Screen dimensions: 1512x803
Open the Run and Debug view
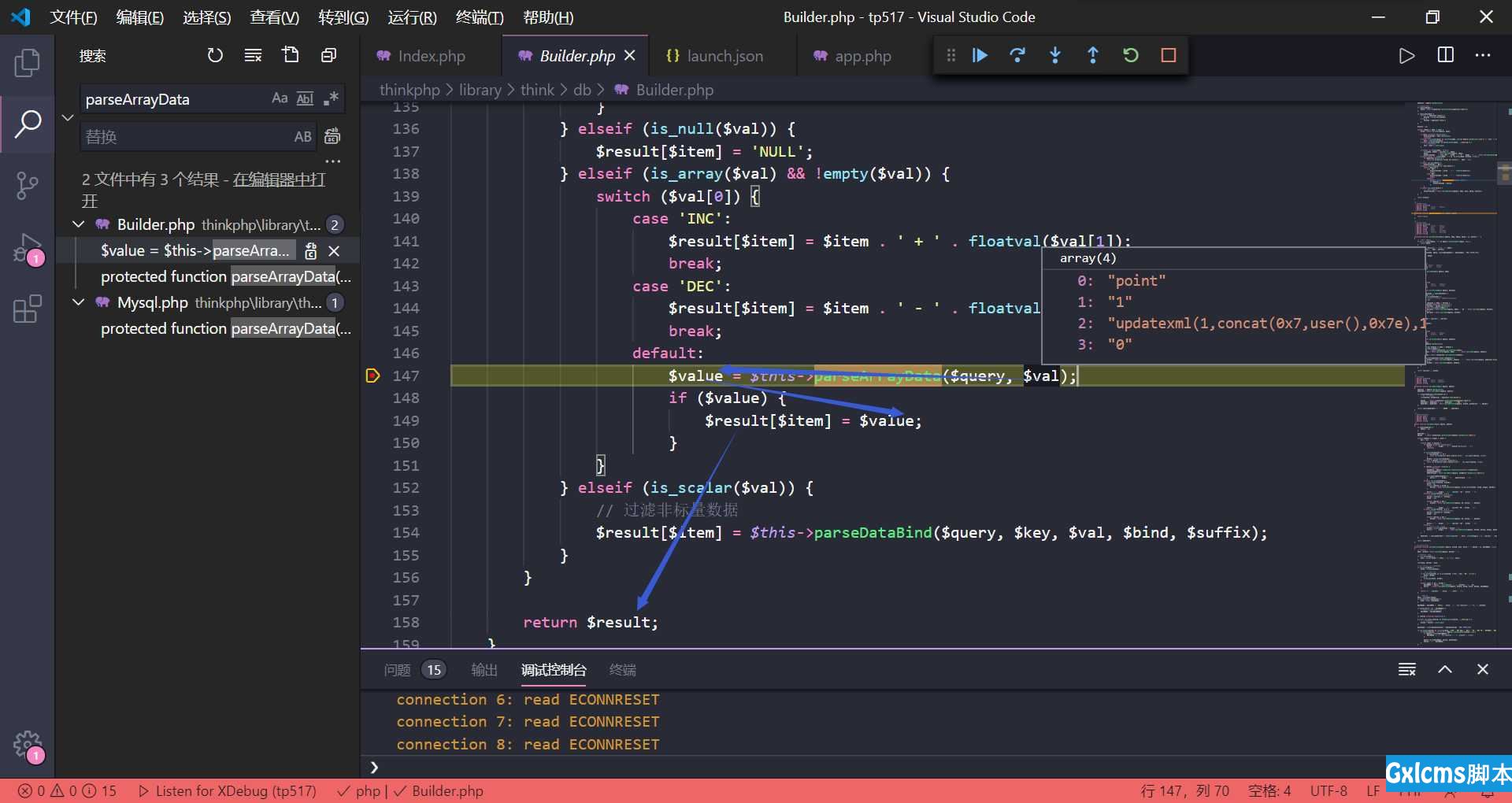(27, 248)
